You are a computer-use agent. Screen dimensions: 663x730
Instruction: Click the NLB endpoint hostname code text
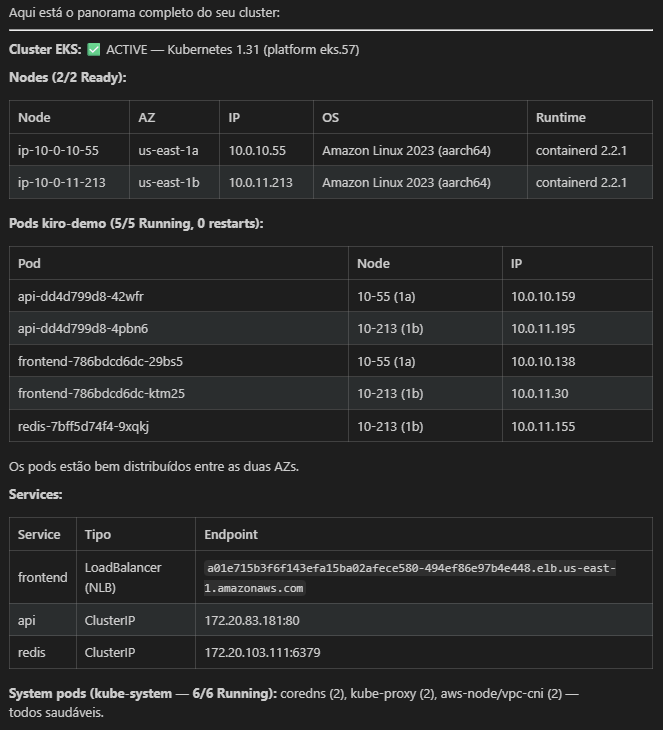(x=411, y=577)
